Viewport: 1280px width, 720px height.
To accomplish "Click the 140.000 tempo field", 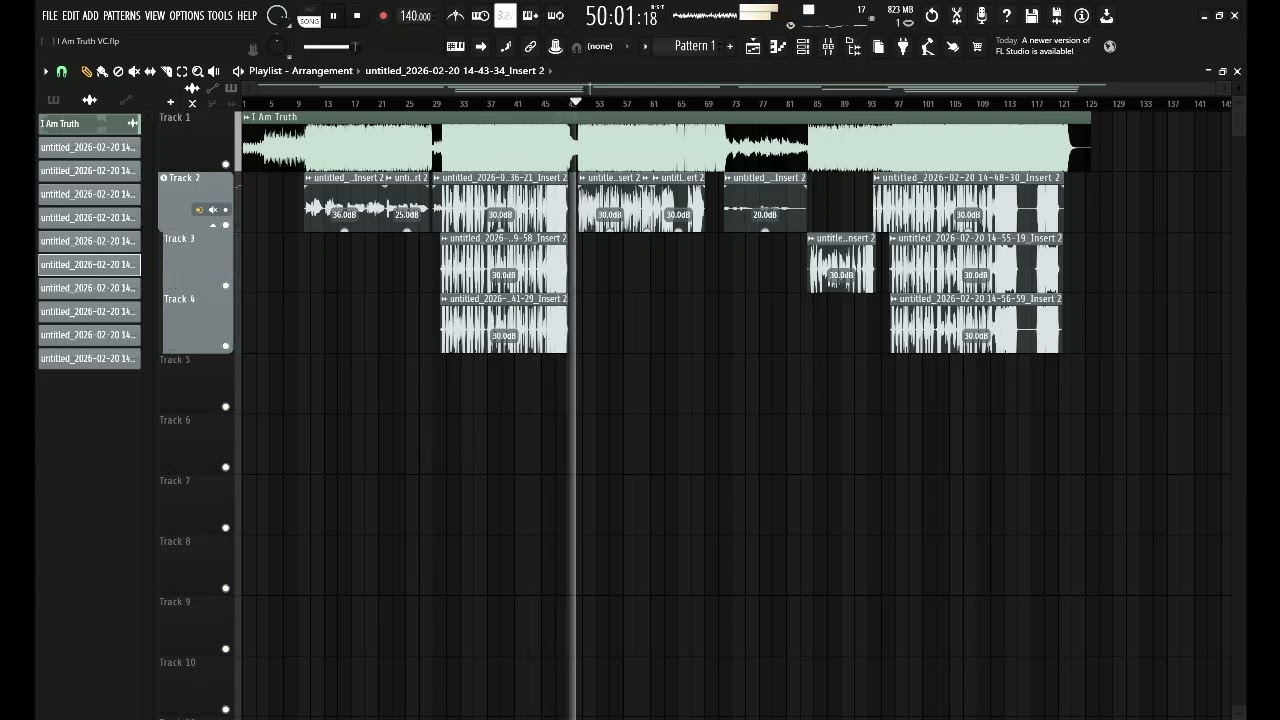I will coord(415,16).
